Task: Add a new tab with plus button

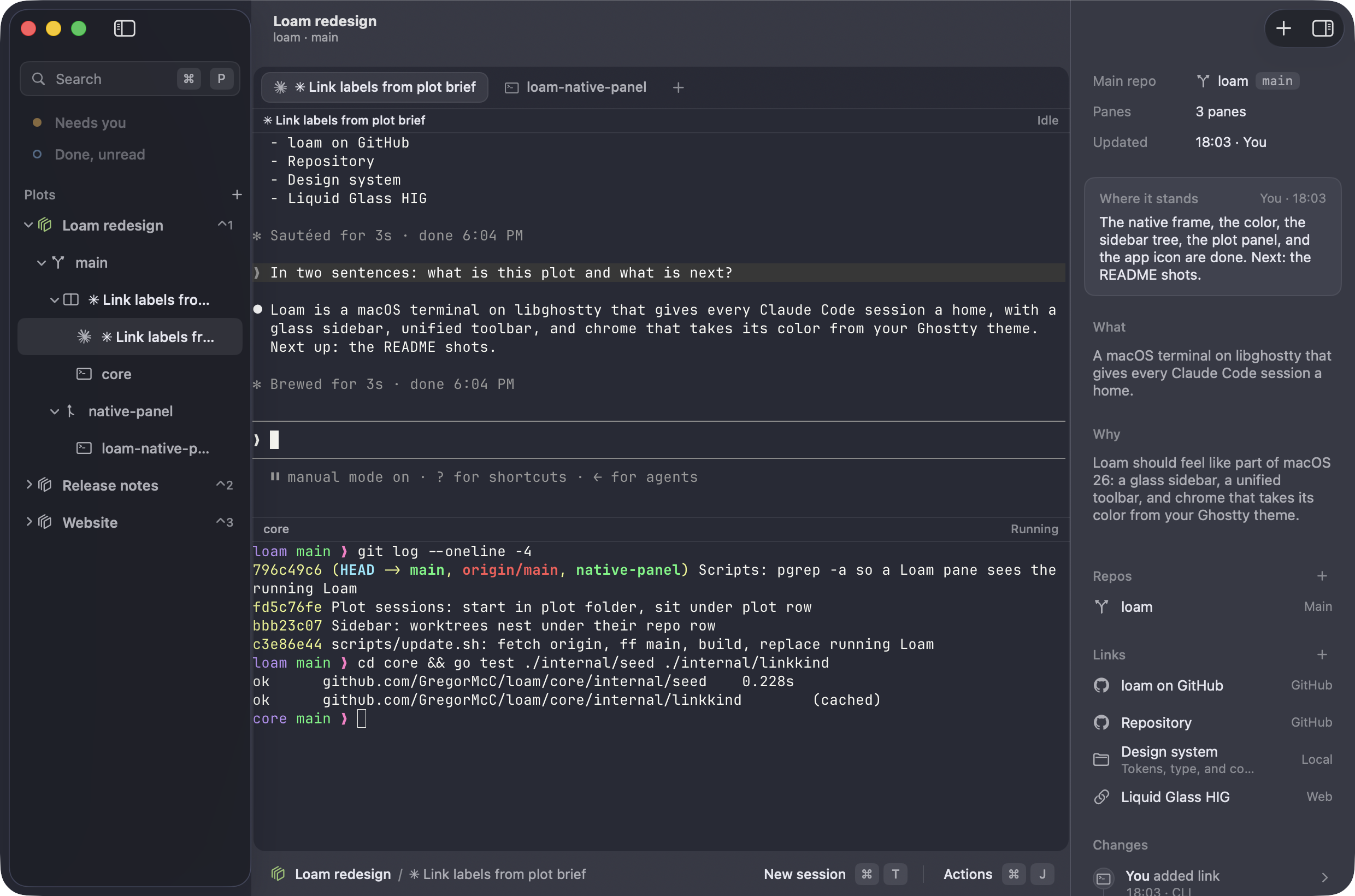Action: point(679,87)
